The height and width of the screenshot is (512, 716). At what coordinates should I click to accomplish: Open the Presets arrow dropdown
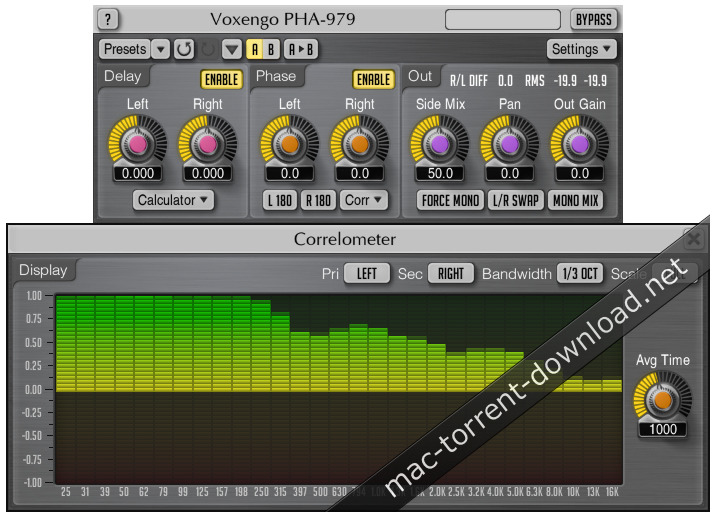161,49
